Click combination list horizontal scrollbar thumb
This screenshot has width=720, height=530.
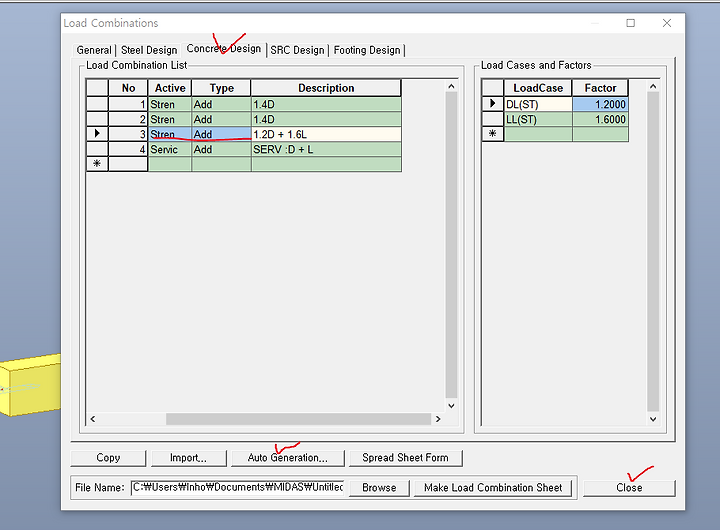pyautogui.click(x=298, y=419)
